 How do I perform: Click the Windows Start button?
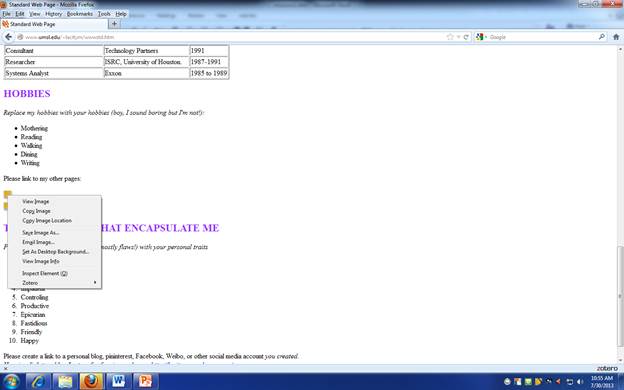pyautogui.click(x=11, y=381)
